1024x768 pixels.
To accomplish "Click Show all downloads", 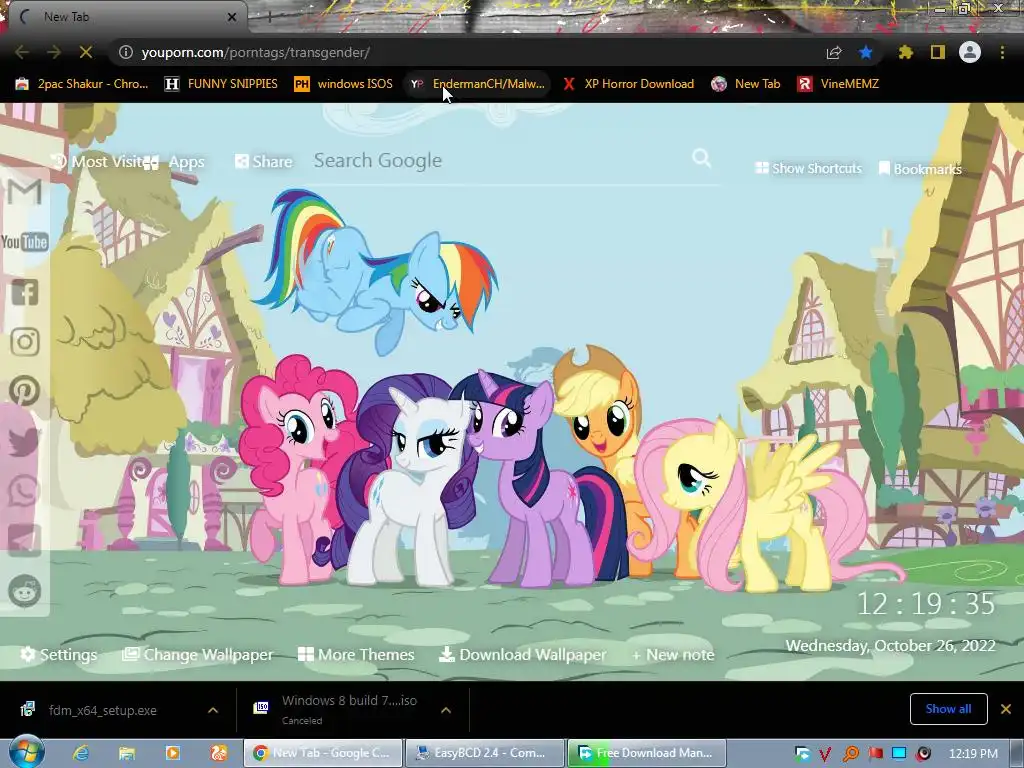I will tap(948, 709).
